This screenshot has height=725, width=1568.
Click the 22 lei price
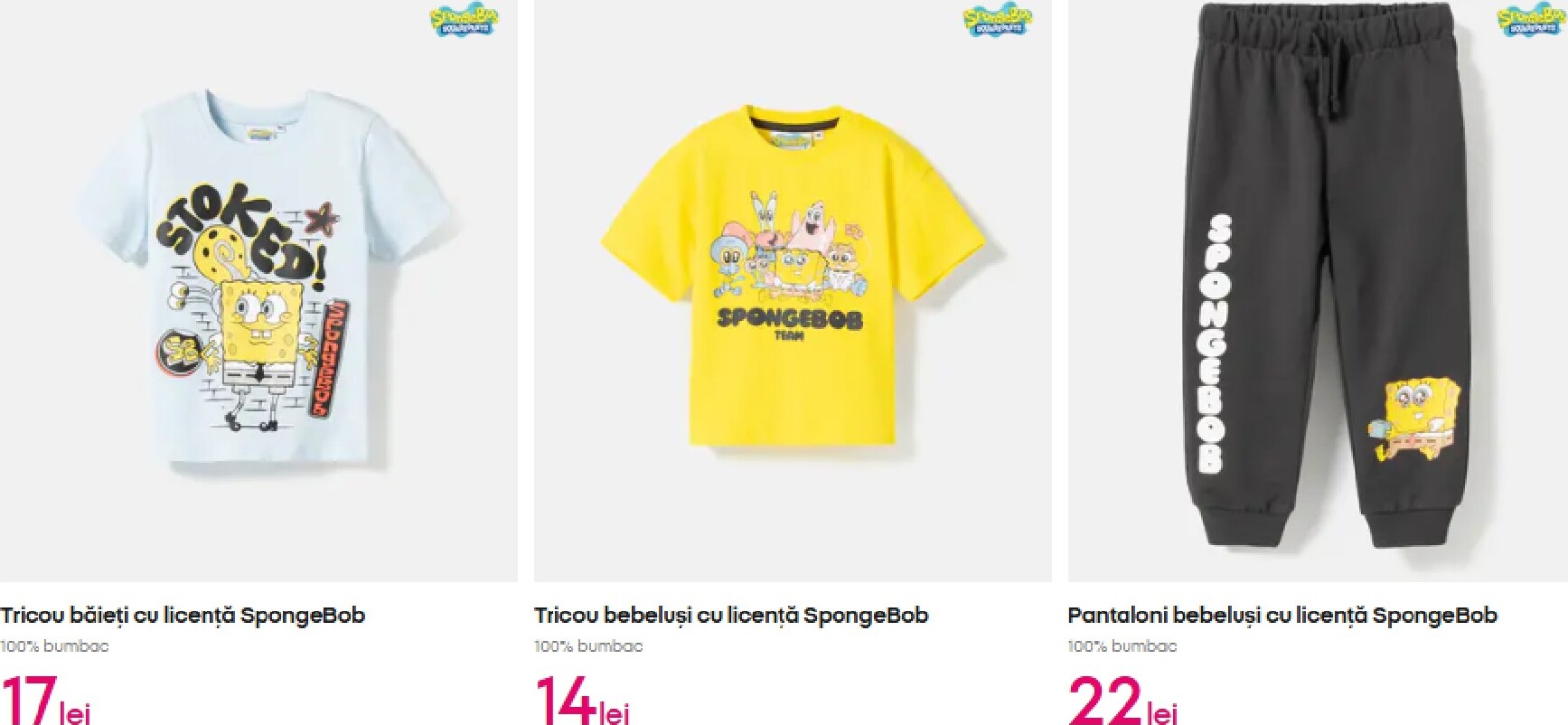(x=1123, y=701)
